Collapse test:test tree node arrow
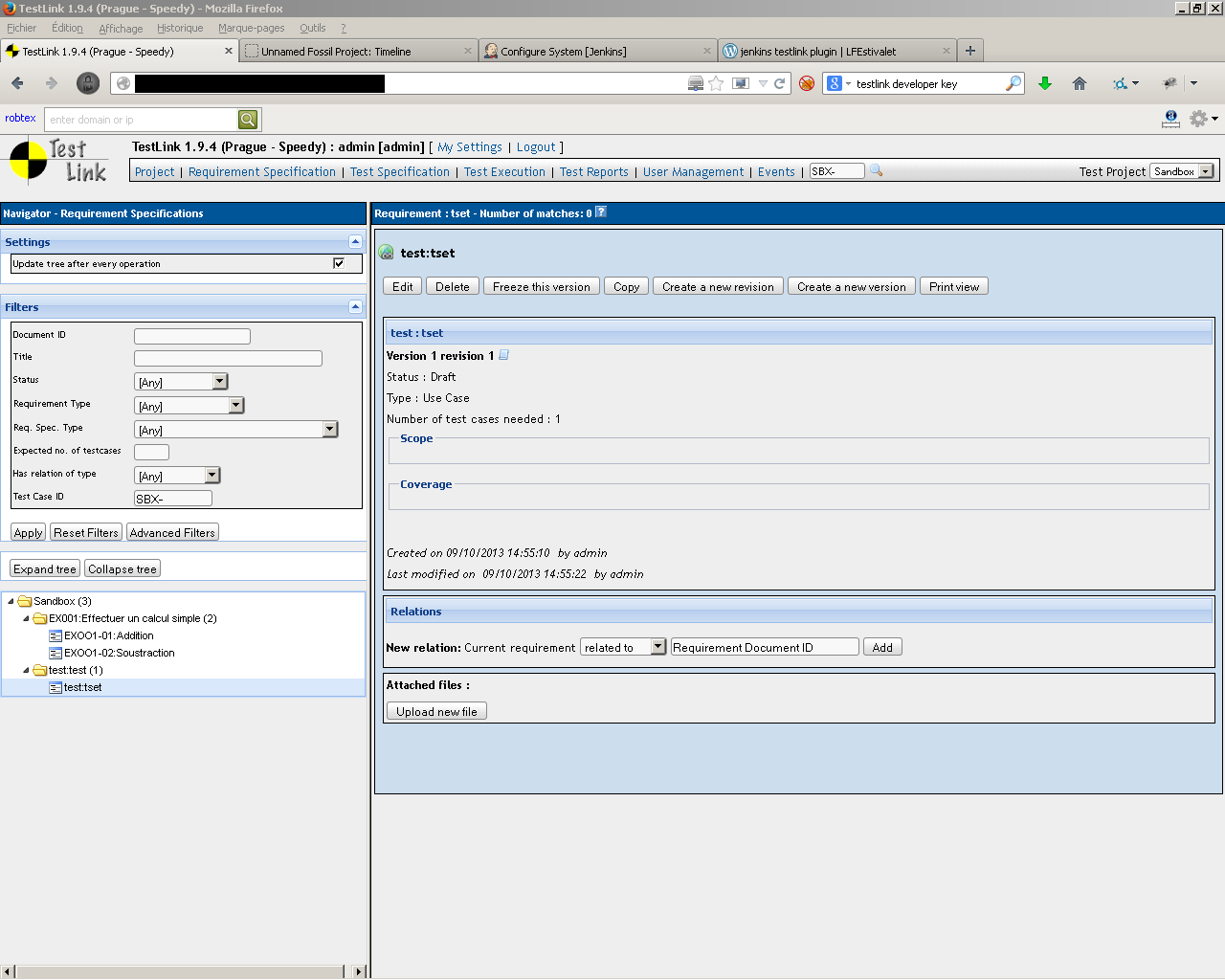The height and width of the screenshot is (980, 1225). (26, 670)
